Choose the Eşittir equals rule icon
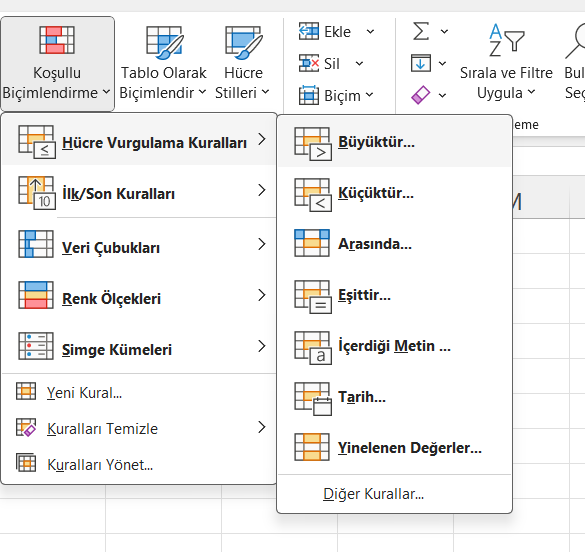The height and width of the screenshot is (552, 585). click(x=313, y=297)
